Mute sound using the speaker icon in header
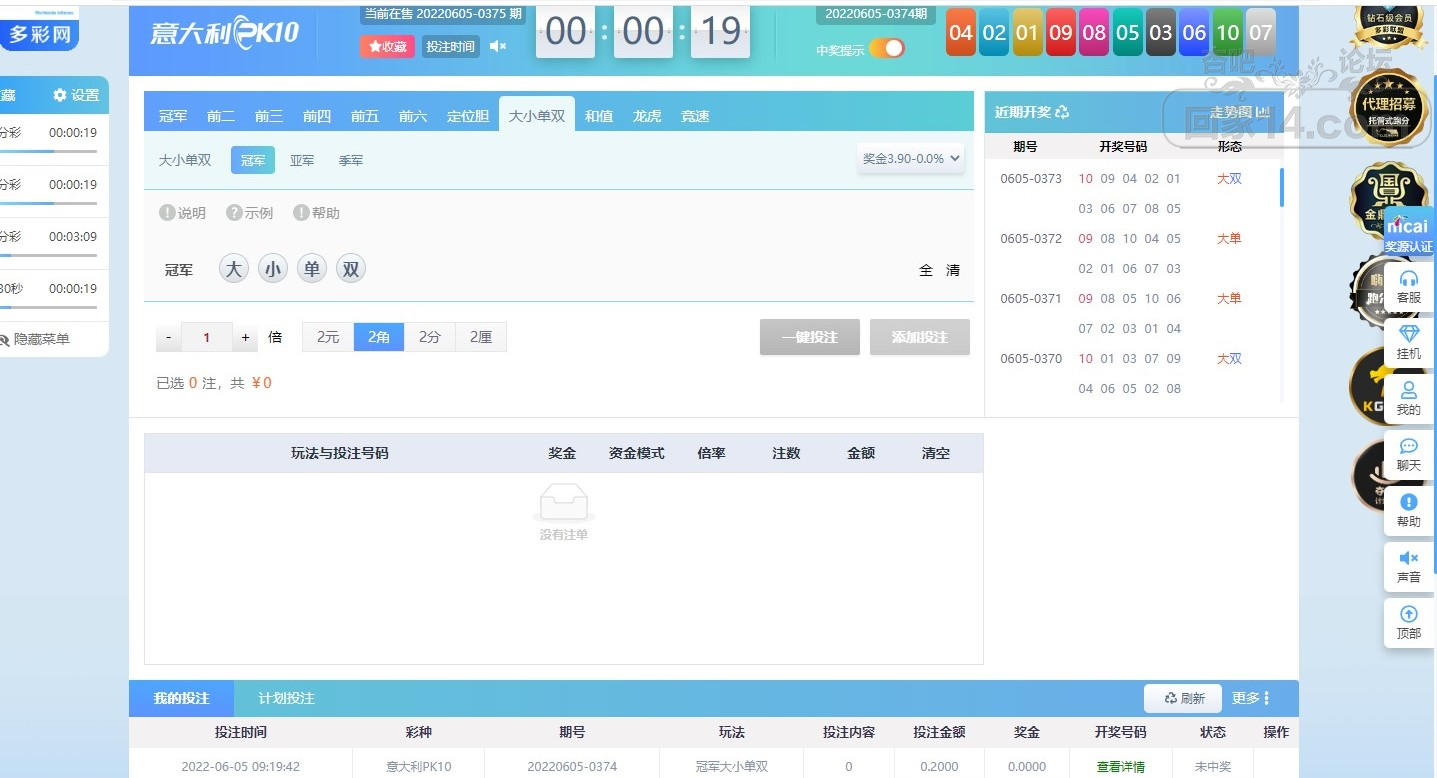Viewport: 1437px width, 778px height. click(x=497, y=46)
